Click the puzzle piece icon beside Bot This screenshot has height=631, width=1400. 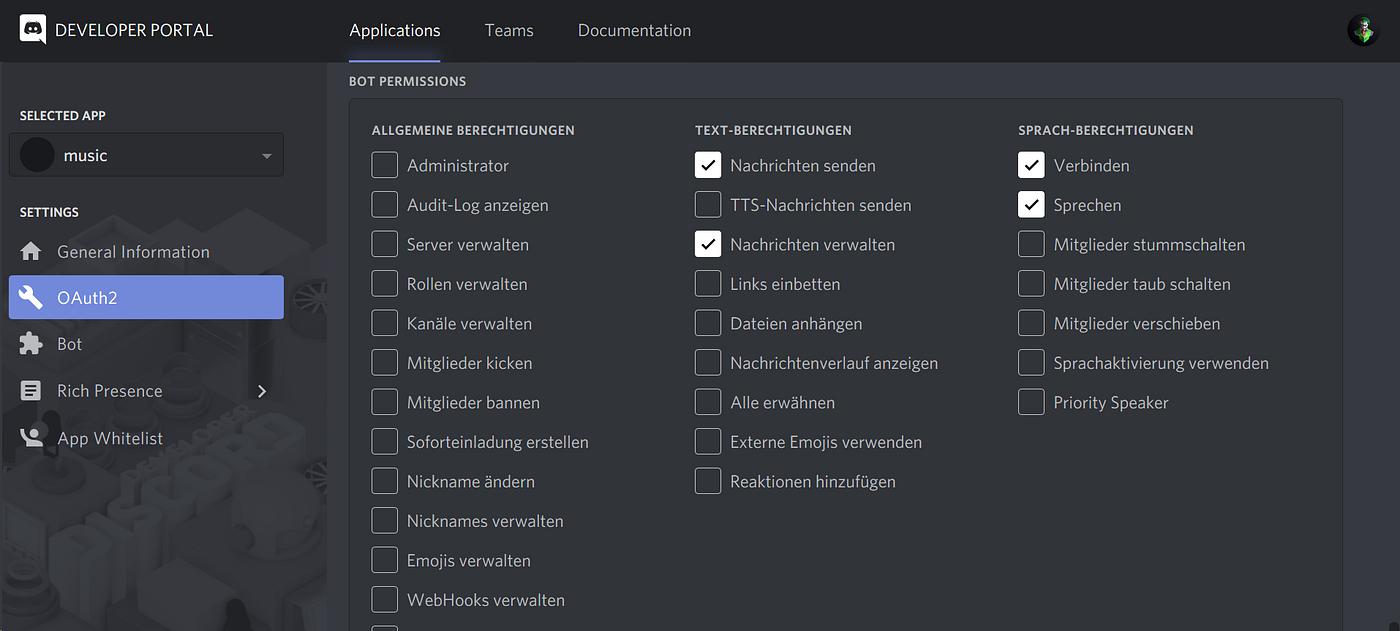(31, 343)
